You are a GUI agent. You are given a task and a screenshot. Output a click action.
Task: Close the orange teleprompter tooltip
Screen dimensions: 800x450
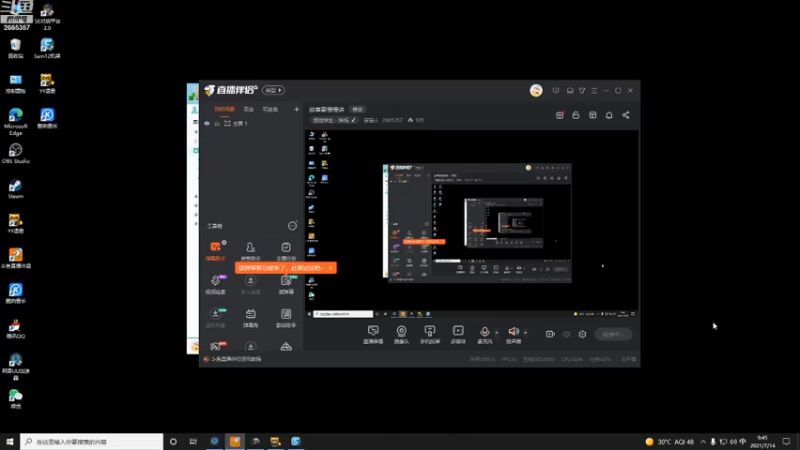click(x=331, y=268)
